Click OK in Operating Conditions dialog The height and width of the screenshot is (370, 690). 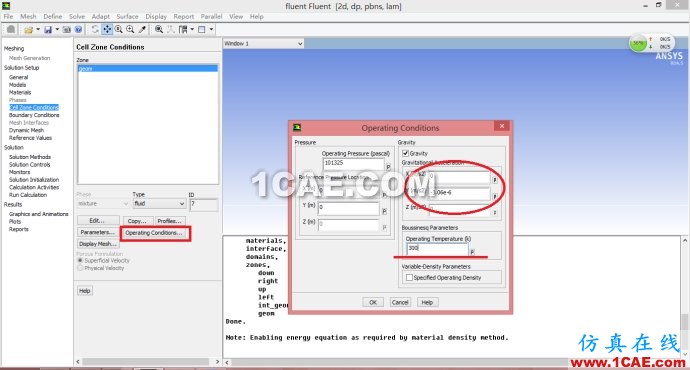coord(373,302)
